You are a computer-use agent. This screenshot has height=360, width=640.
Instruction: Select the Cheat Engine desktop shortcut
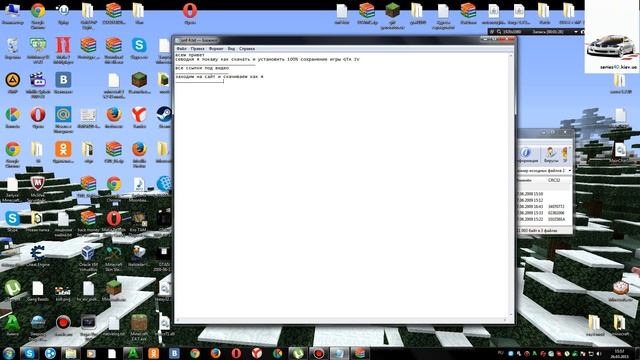pos(38,256)
